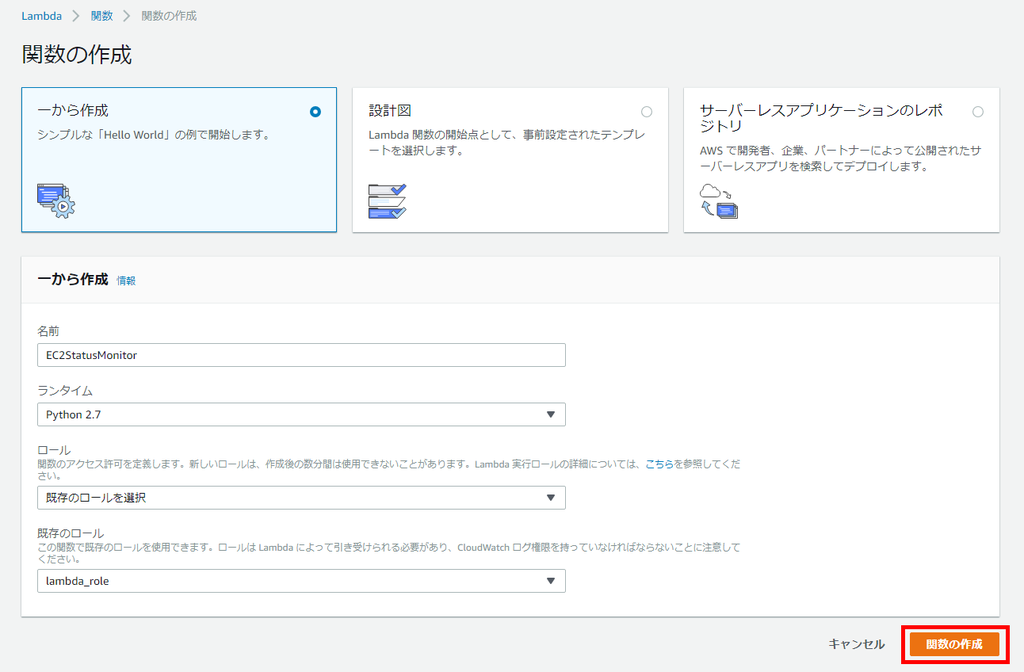
Task: Click the Lambda breadcrumb link
Action: 42,16
